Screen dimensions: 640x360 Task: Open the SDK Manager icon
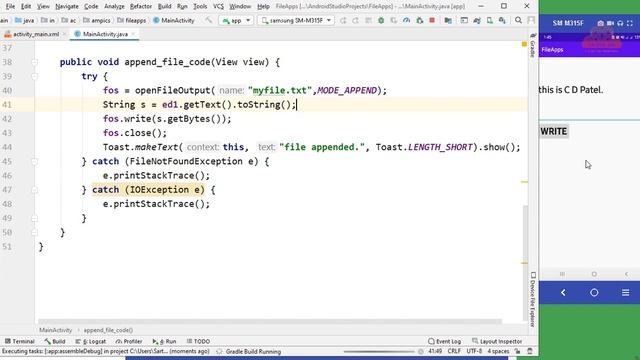pyautogui.click(x=502, y=20)
